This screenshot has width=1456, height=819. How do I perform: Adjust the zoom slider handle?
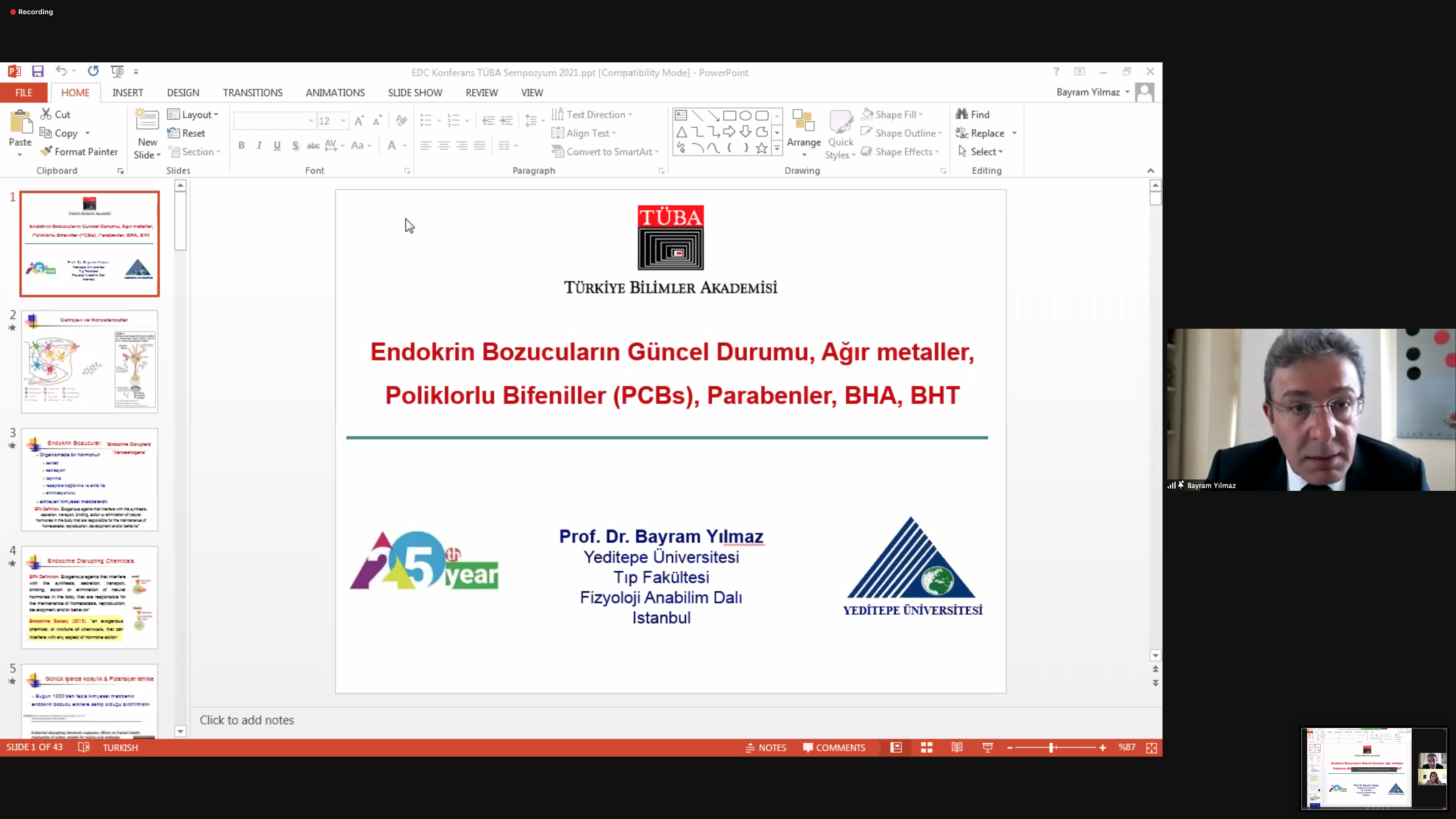coord(1051,747)
